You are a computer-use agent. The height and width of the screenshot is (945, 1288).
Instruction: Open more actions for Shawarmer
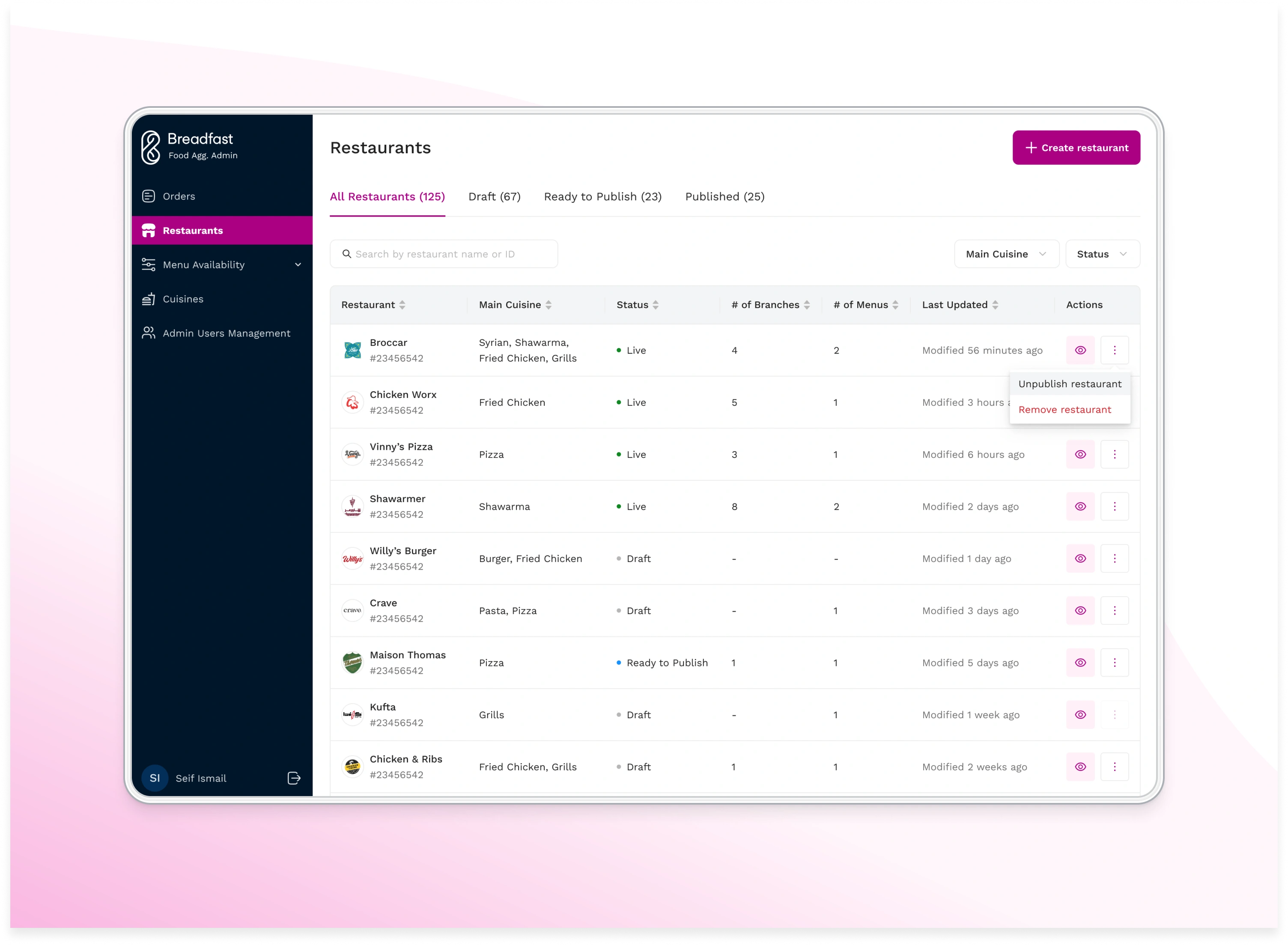tap(1115, 506)
